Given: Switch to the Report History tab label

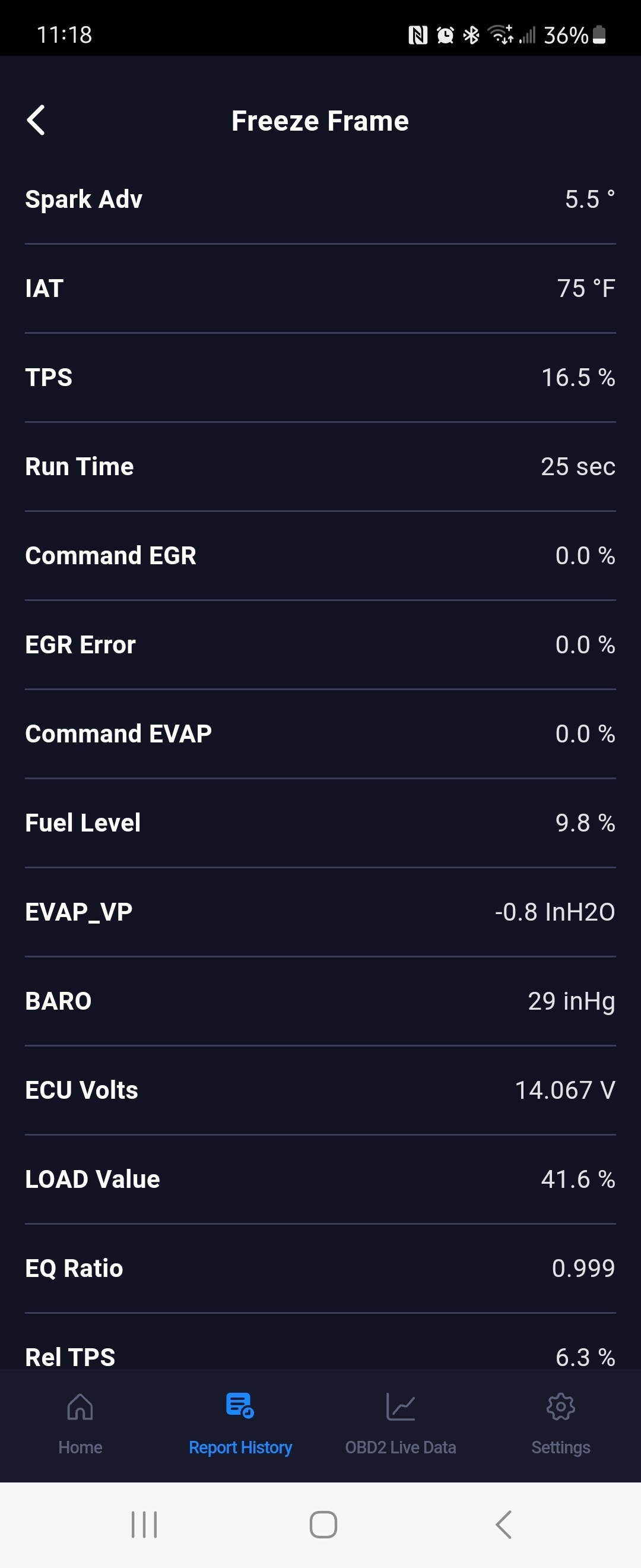Looking at the screenshot, I should (240, 1447).
